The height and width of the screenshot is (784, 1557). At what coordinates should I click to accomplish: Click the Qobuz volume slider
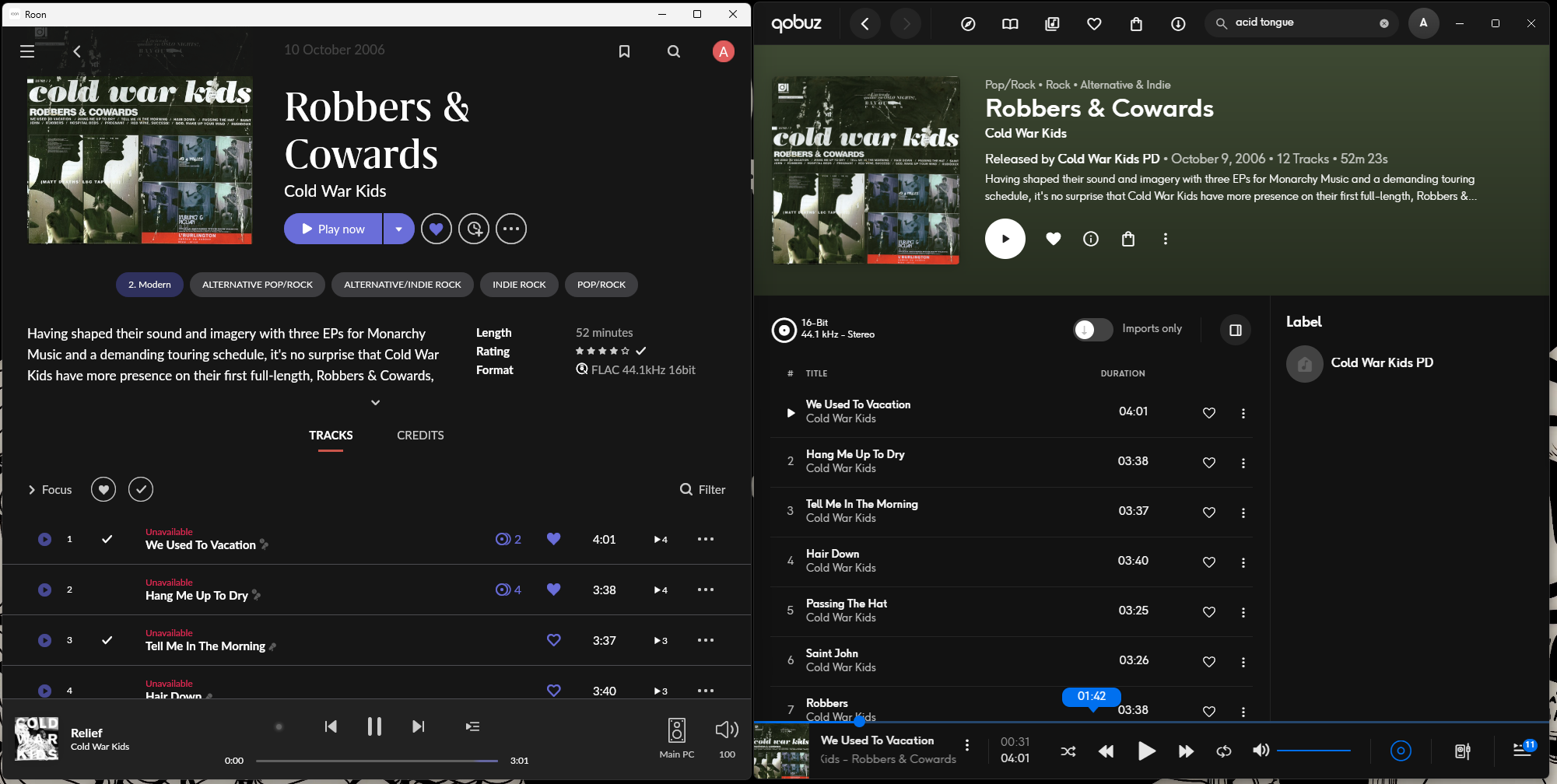1313,751
